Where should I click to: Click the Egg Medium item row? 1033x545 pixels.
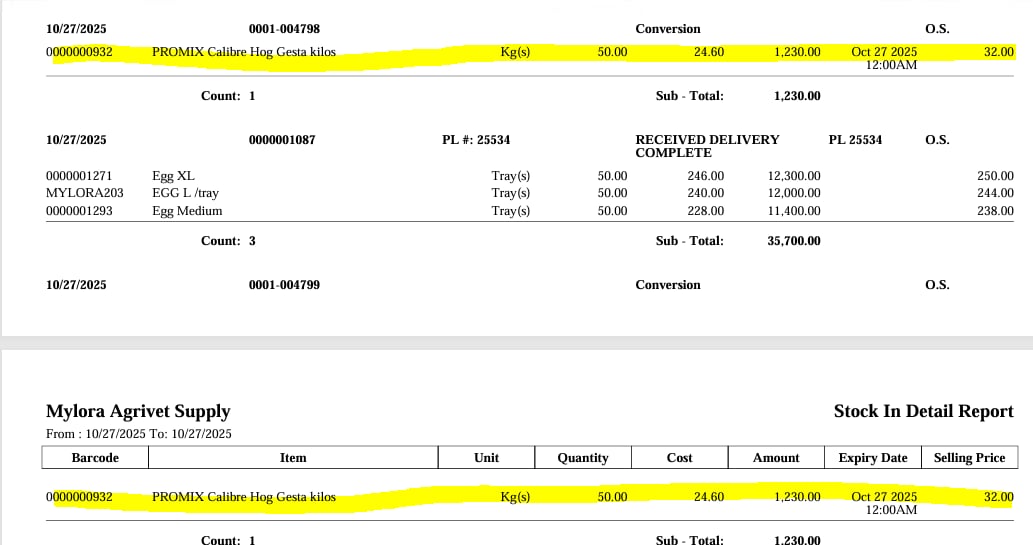(187, 211)
